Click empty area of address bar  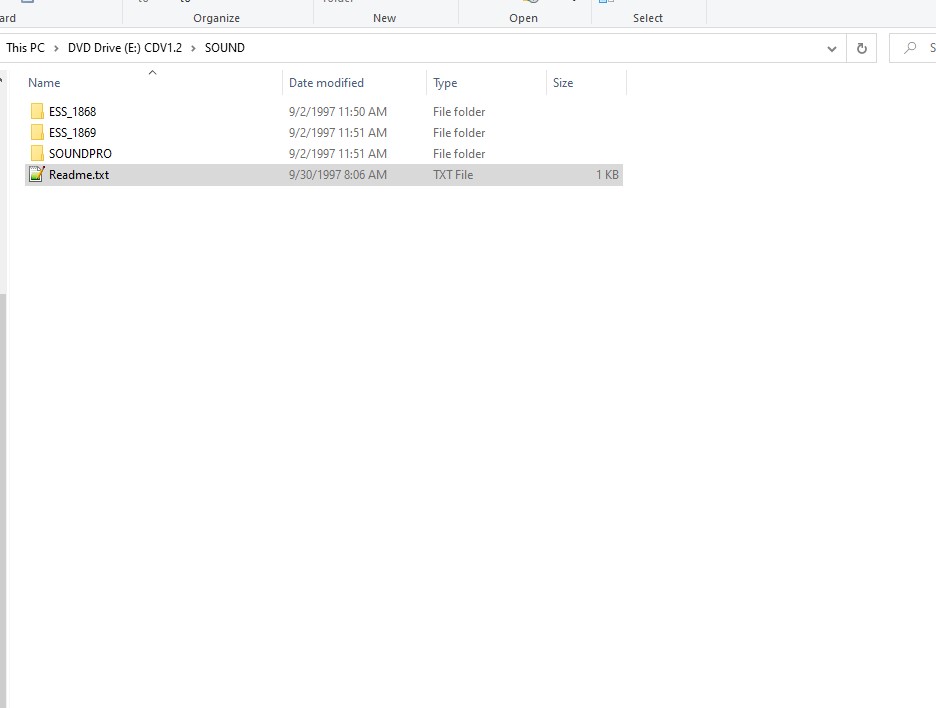[x=530, y=48]
